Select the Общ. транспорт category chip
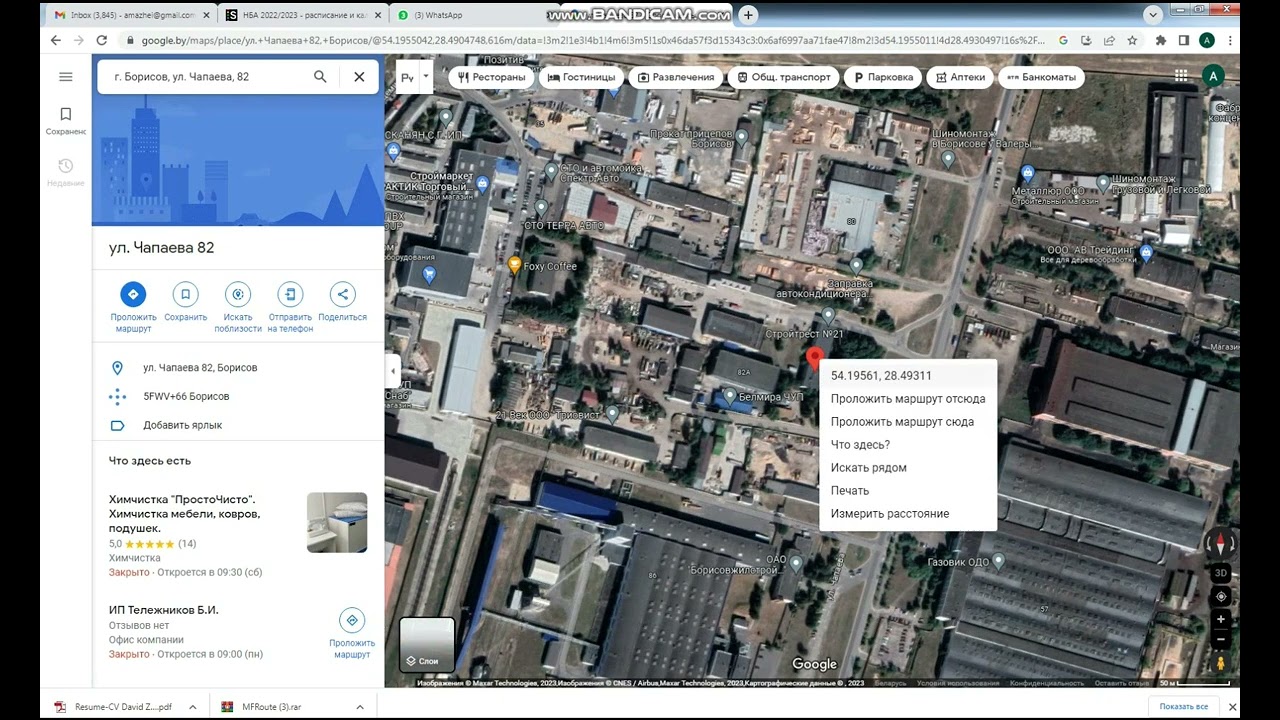 [784, 77]
